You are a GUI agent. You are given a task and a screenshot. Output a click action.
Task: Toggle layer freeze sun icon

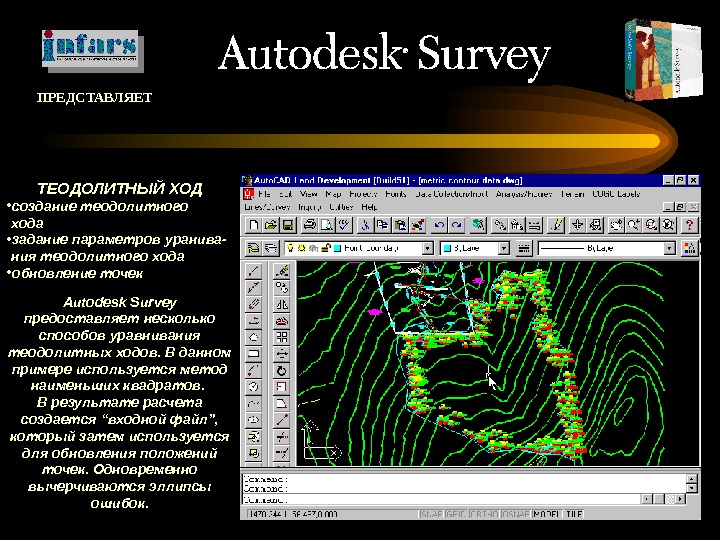coord(302,248)
